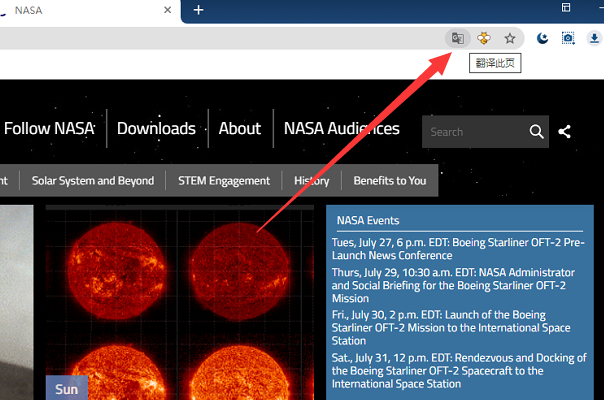
Task: Expand the NASA Audiences menu
Action: (341, 128)
